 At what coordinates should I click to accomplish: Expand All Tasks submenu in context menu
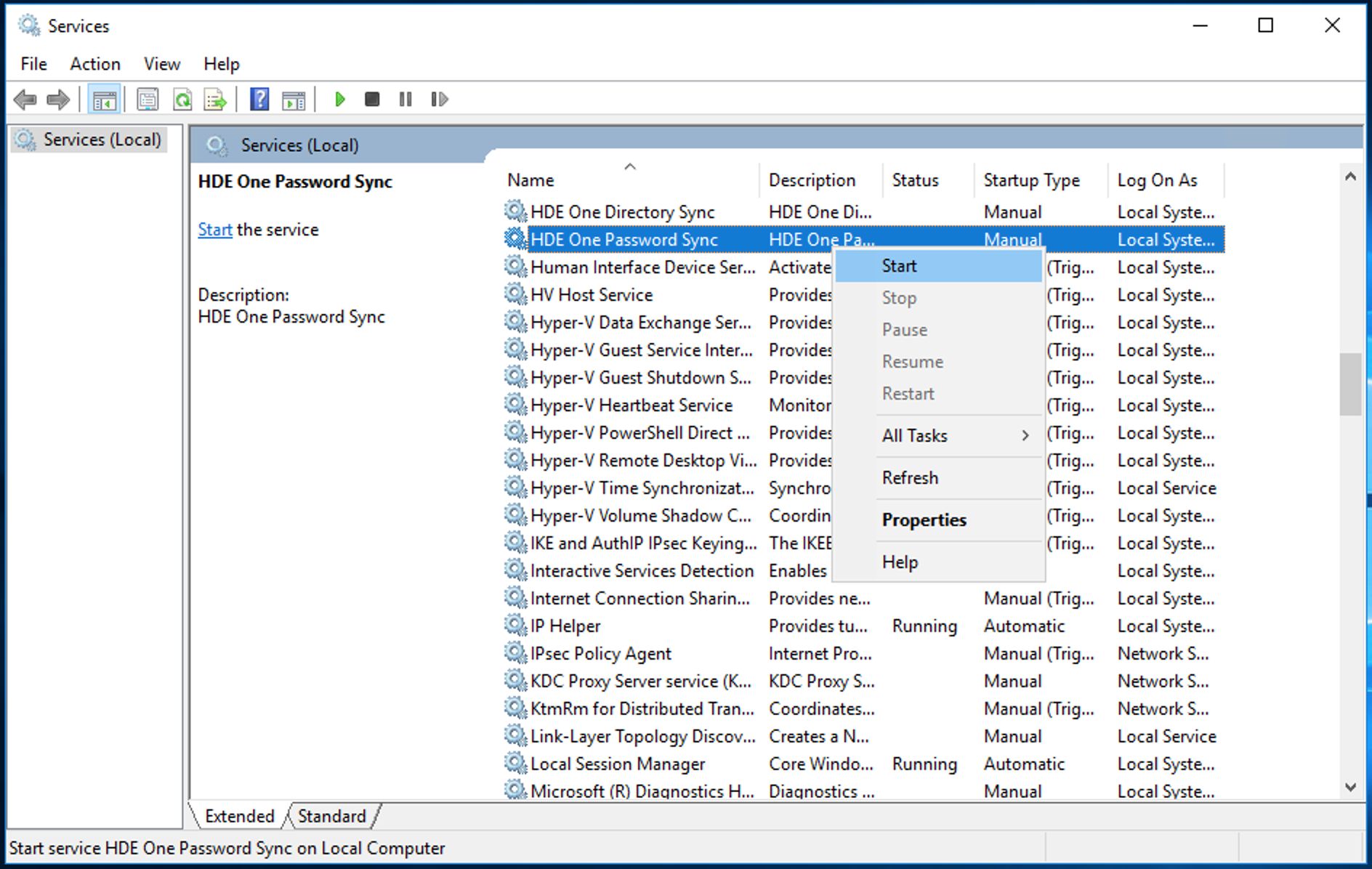coord(938,435)
